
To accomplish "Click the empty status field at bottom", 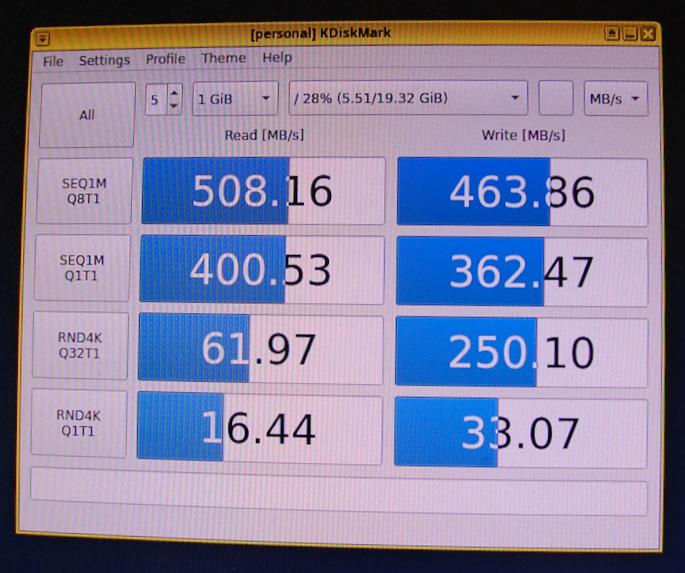I will 339,491.
